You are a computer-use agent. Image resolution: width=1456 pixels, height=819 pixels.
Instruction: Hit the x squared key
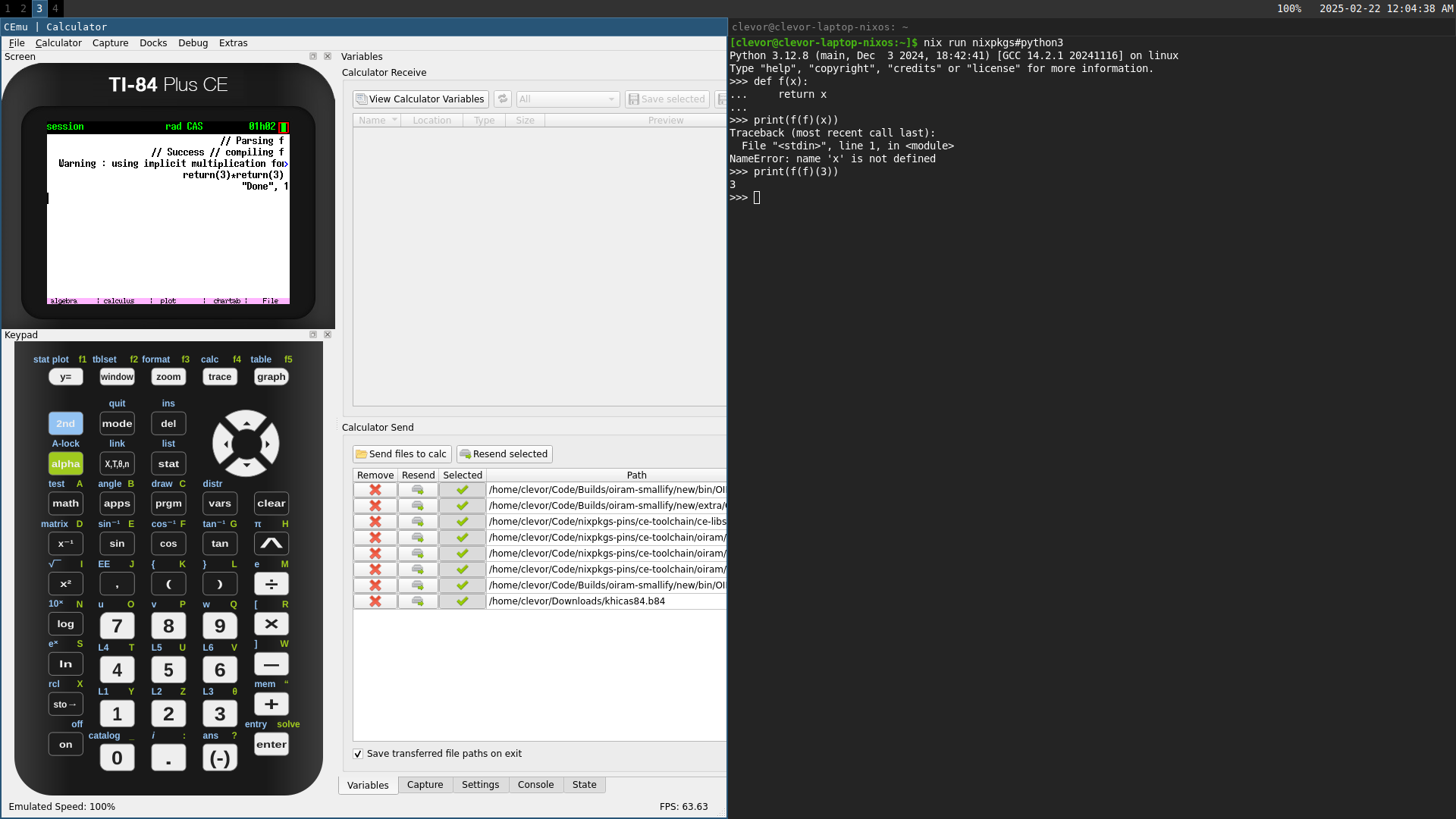tap(66, 584)
